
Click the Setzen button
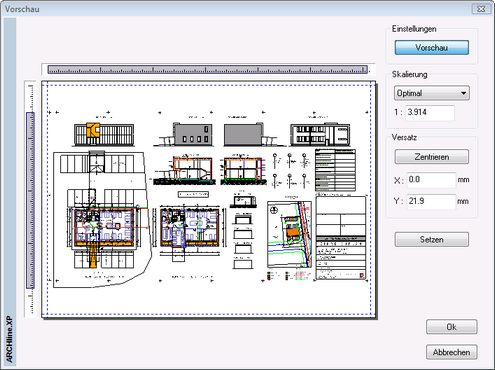[x=432, y=239]
